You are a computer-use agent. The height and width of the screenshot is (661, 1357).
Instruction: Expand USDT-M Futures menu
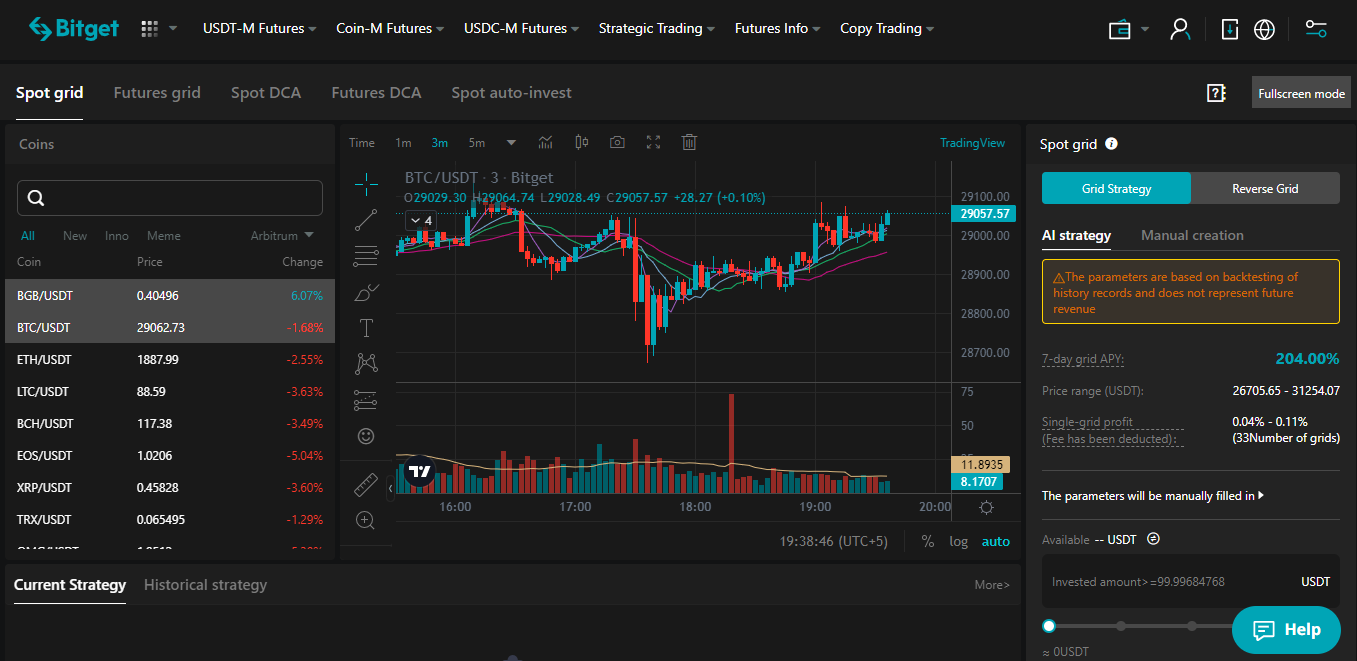click(260, 28)
